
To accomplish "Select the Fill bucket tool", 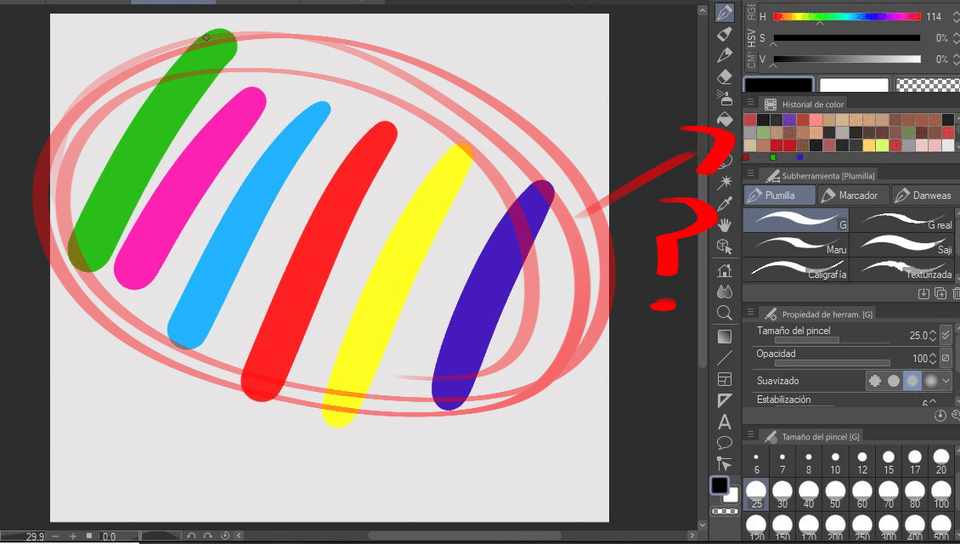I will pos(724,119).
